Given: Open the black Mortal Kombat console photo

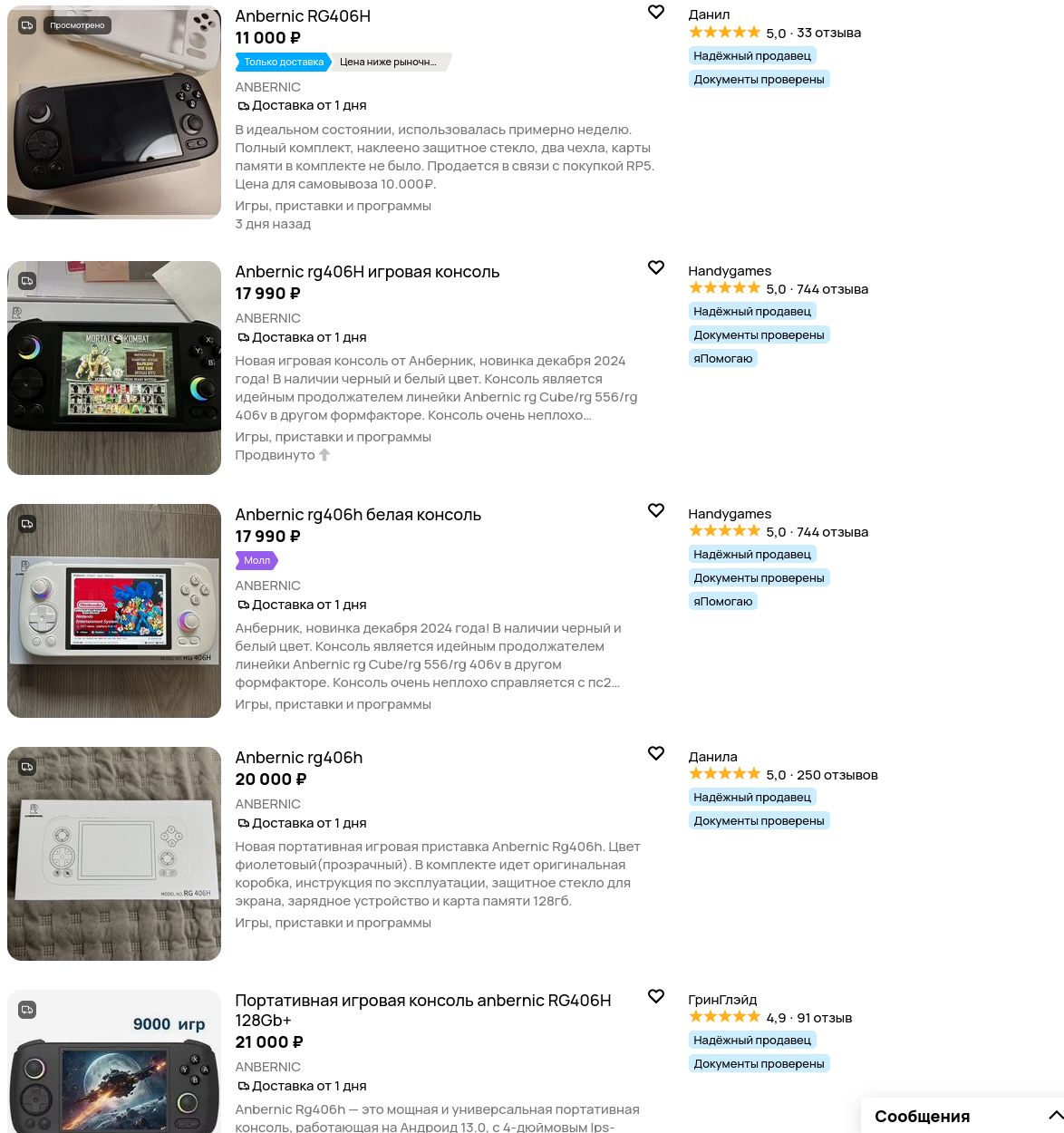Looking at the screenshot, I should tap(114, 368).
